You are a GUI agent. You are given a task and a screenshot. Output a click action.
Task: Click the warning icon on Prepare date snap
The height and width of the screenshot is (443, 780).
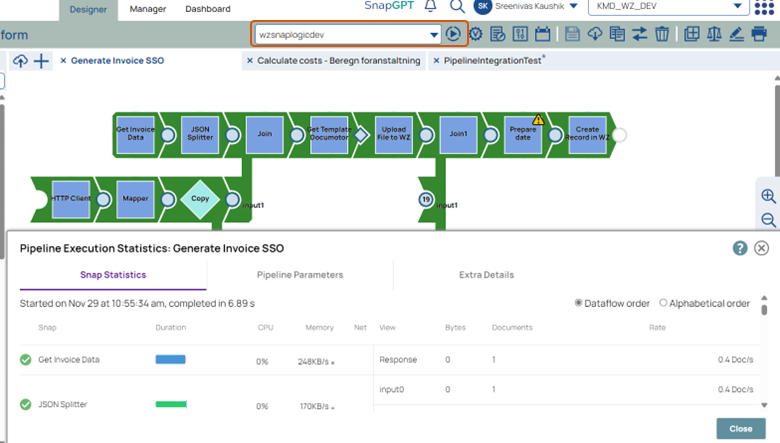point(538,120)
